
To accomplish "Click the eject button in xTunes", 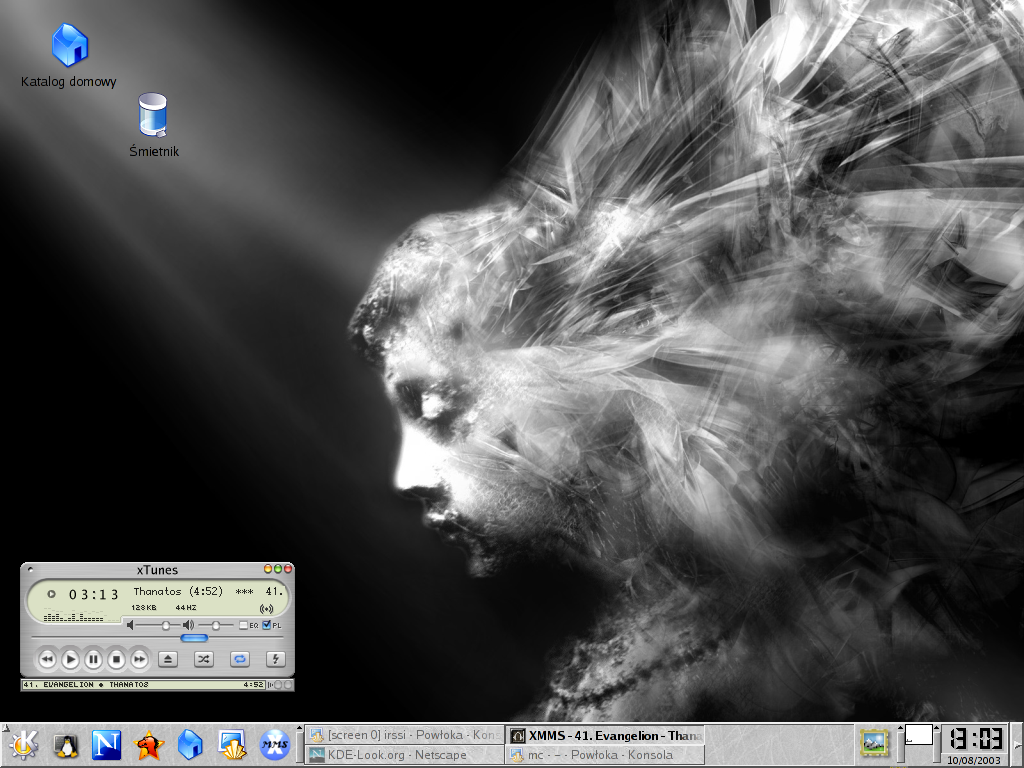I will [168, 660].
